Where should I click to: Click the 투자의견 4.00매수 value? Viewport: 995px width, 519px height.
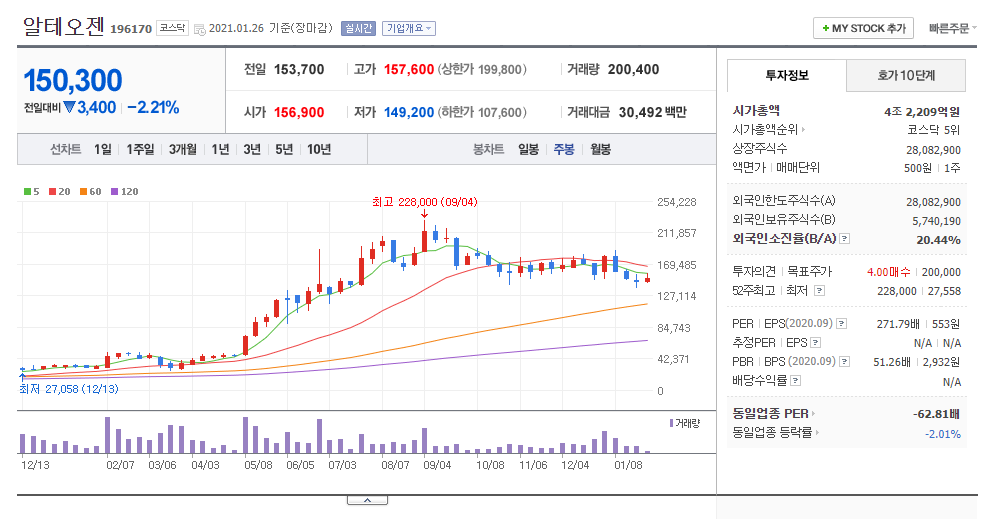click(x=888, y=272)
